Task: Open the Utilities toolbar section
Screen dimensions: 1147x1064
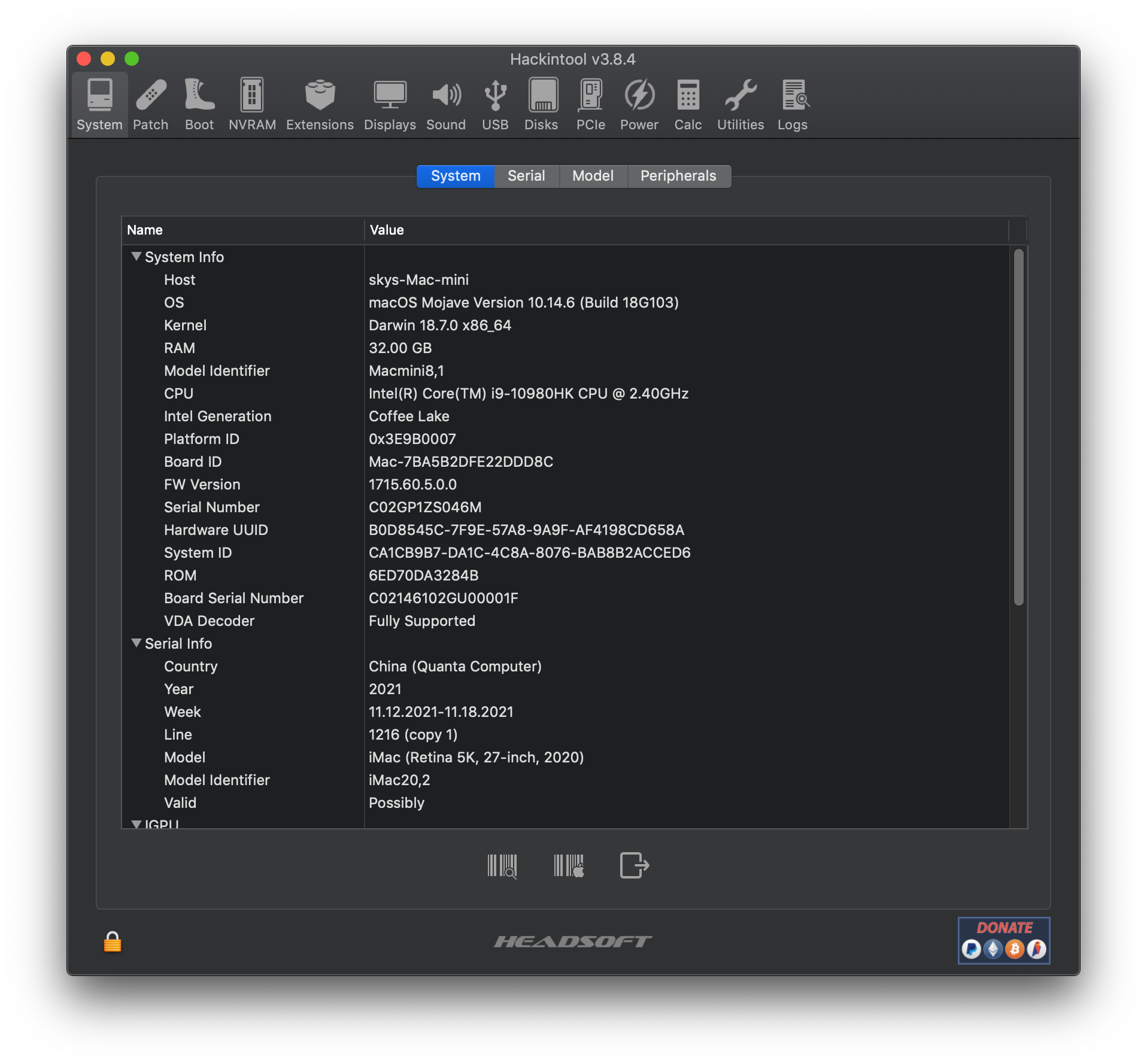Action: pos(741,104)
